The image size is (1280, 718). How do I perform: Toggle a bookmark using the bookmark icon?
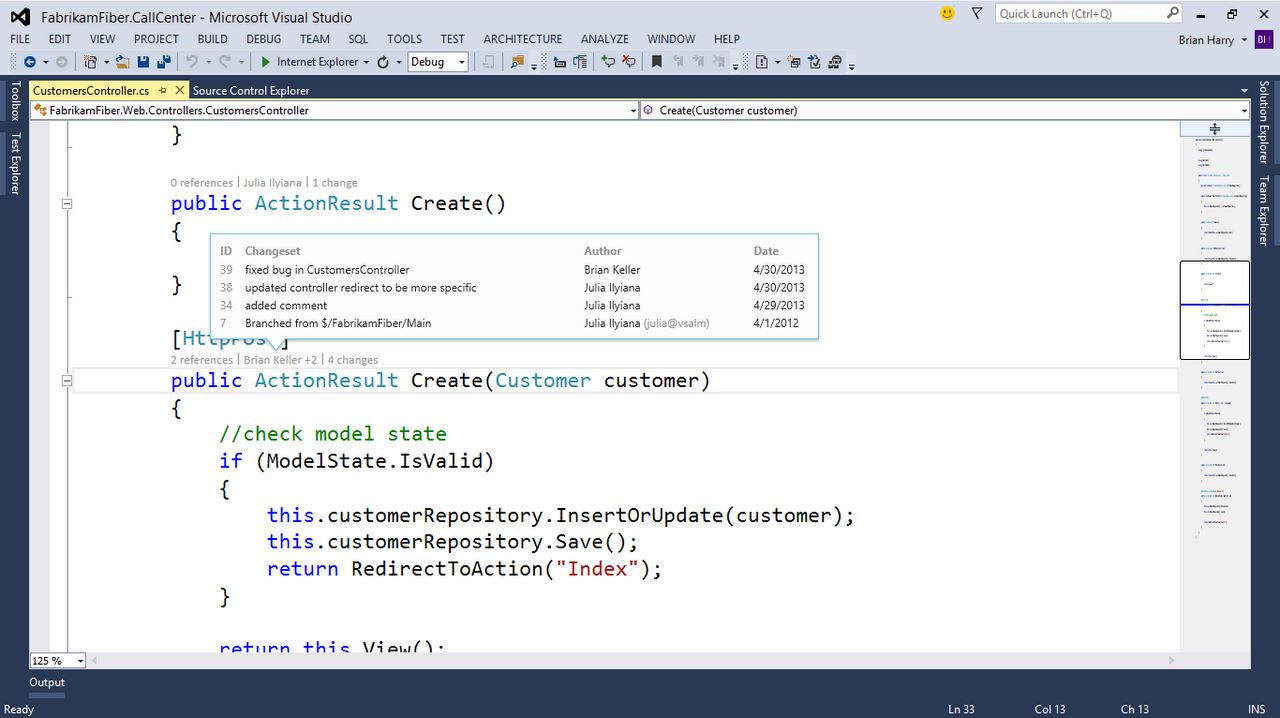[x=657, y=62]
